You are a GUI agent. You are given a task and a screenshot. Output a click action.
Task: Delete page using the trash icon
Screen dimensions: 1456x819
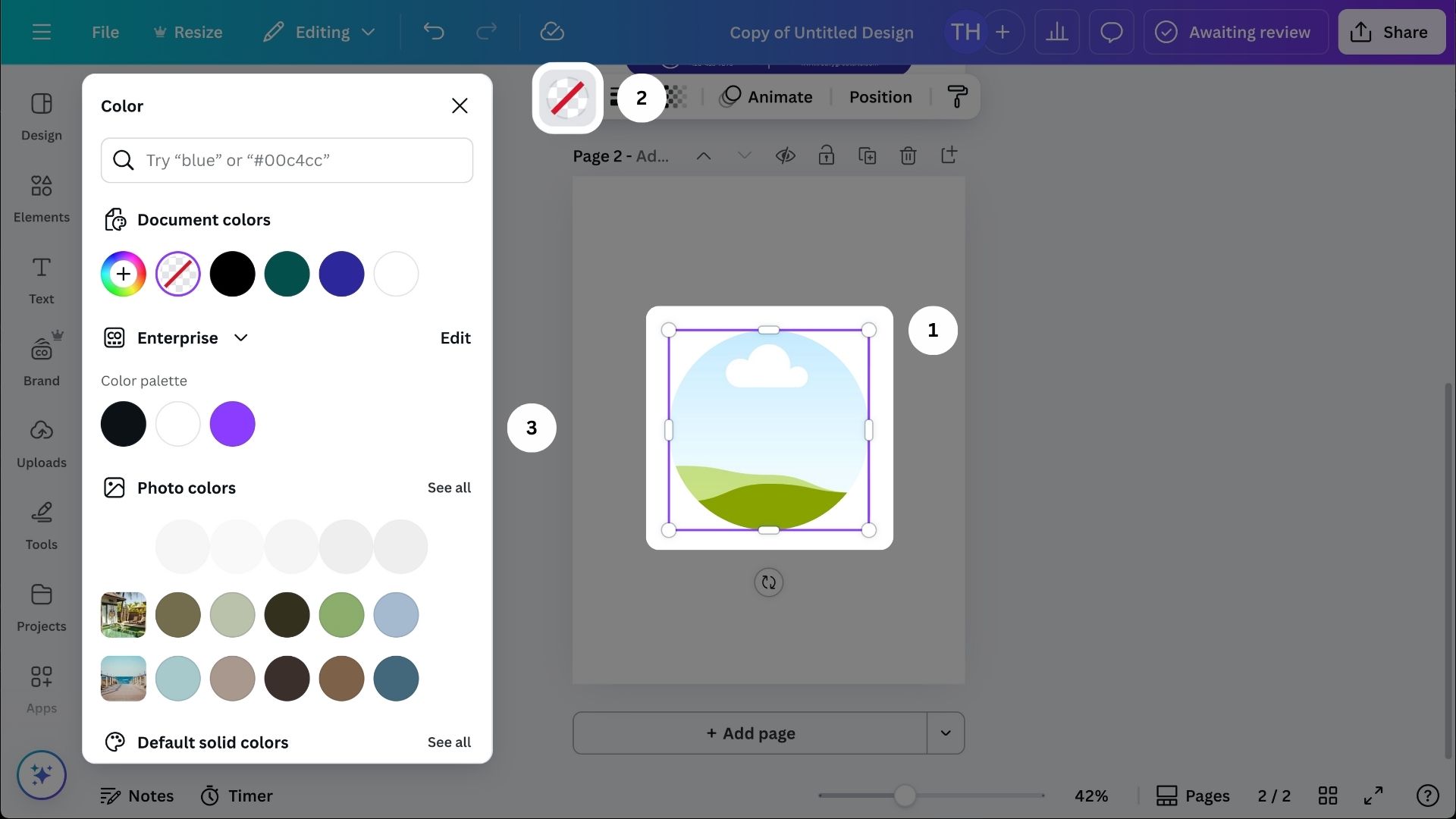click(x=908, y=155)
